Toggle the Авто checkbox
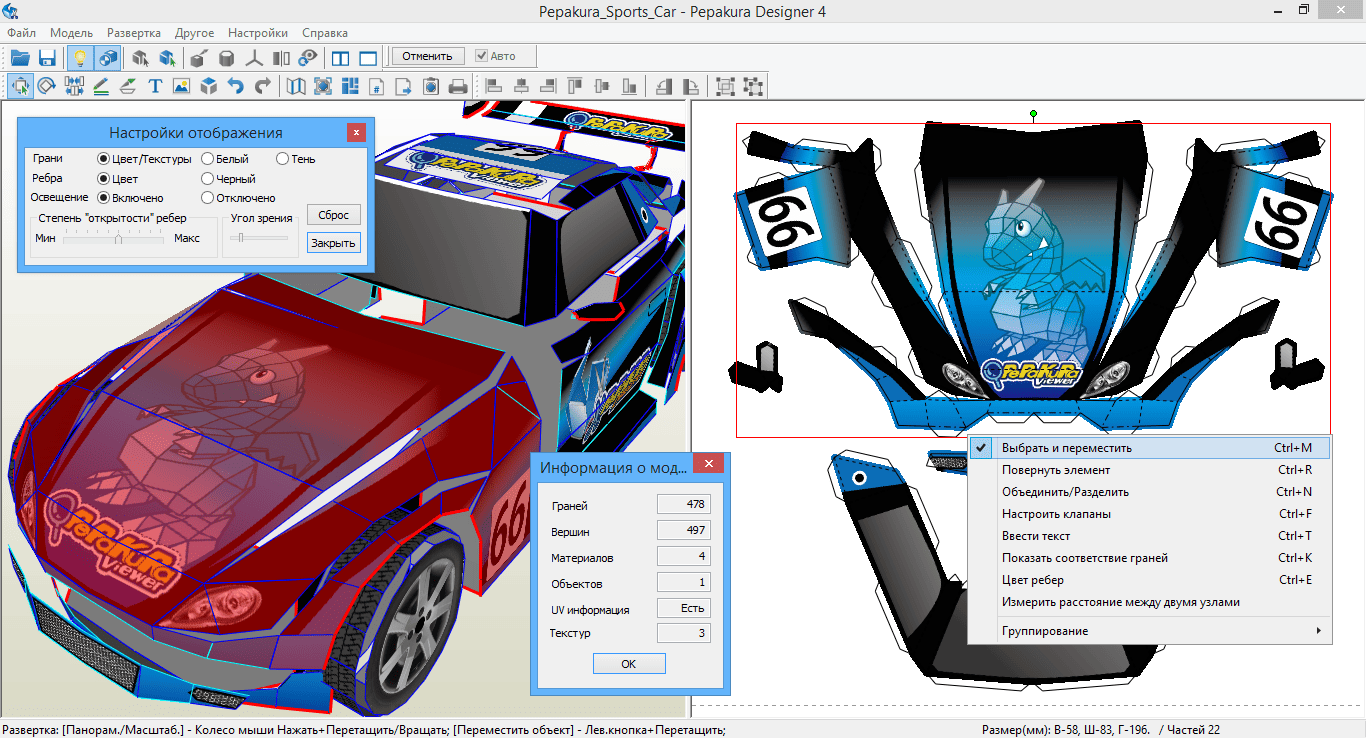Screen dimensions: 1366x738 click(482, 56)
